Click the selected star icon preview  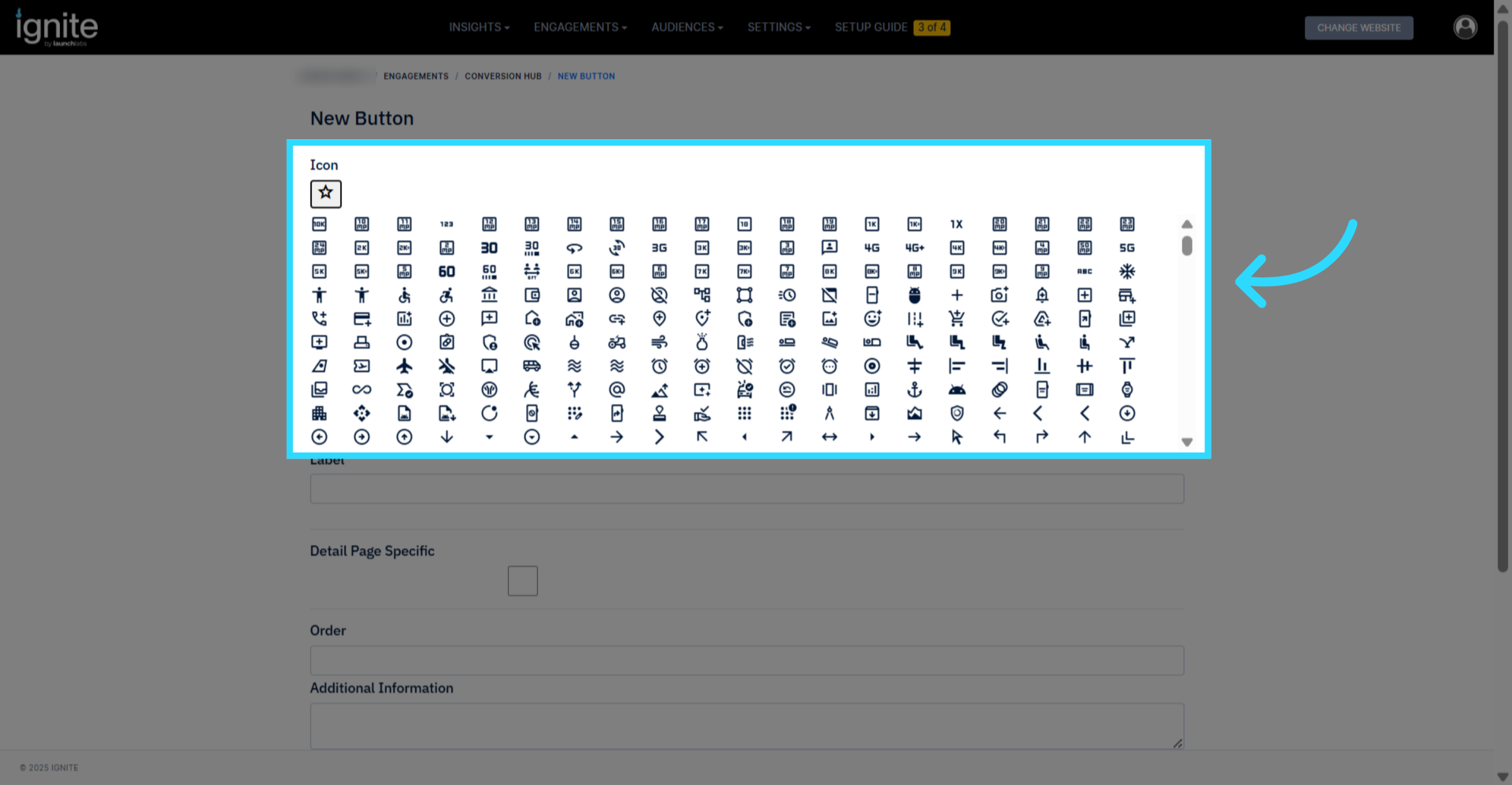pyautogui.click(x=326, y=193)
